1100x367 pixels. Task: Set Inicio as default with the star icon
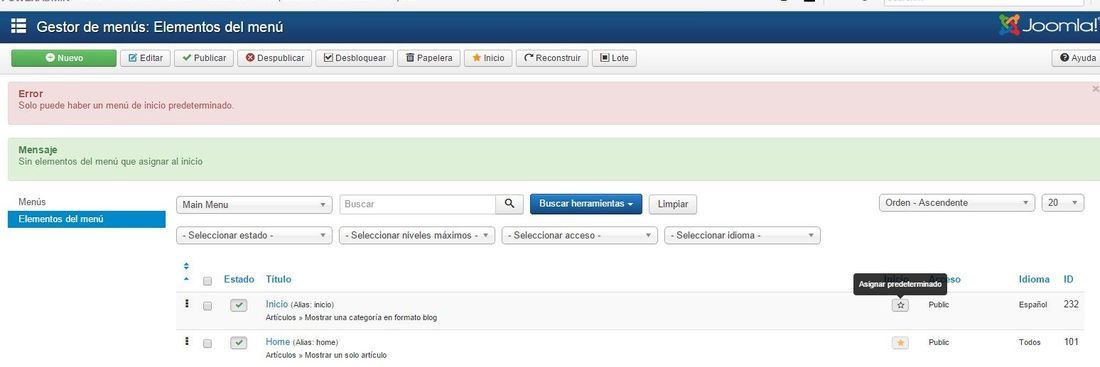click(901, 305)
